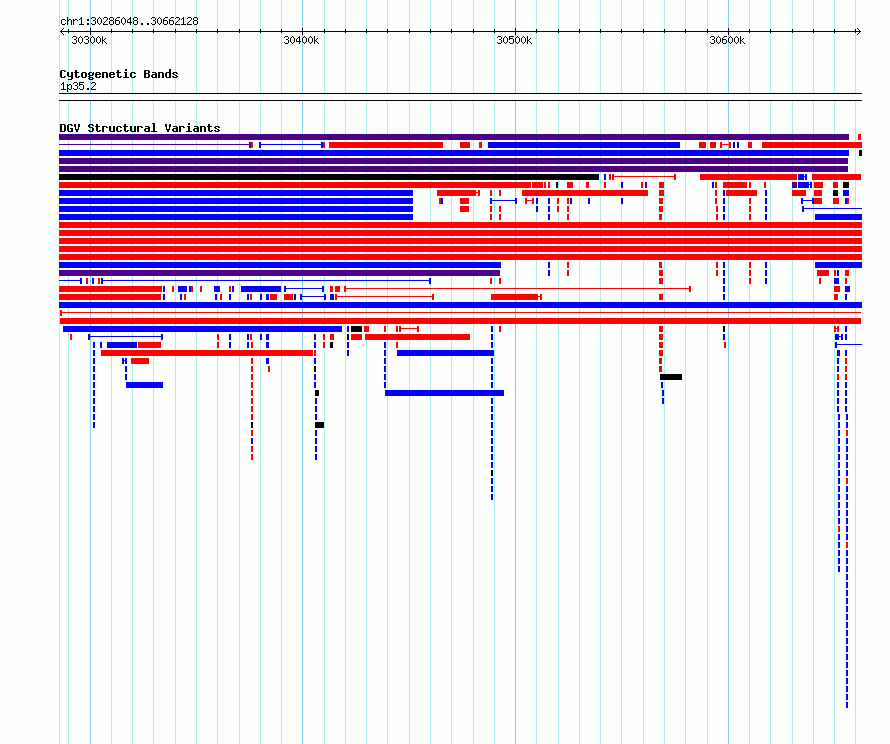
Task: Select the lowest solid blue variant bar
Action: point(444,393)
